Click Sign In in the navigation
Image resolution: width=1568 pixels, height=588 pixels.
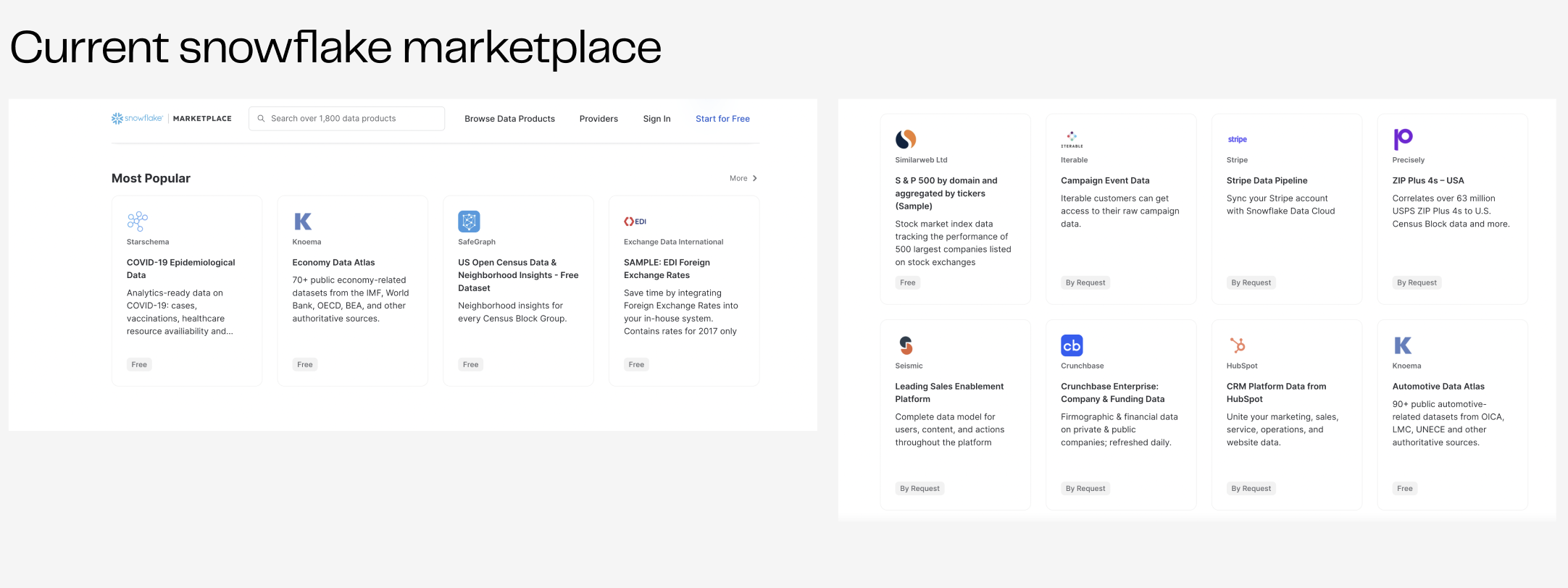tap(656, 119)
